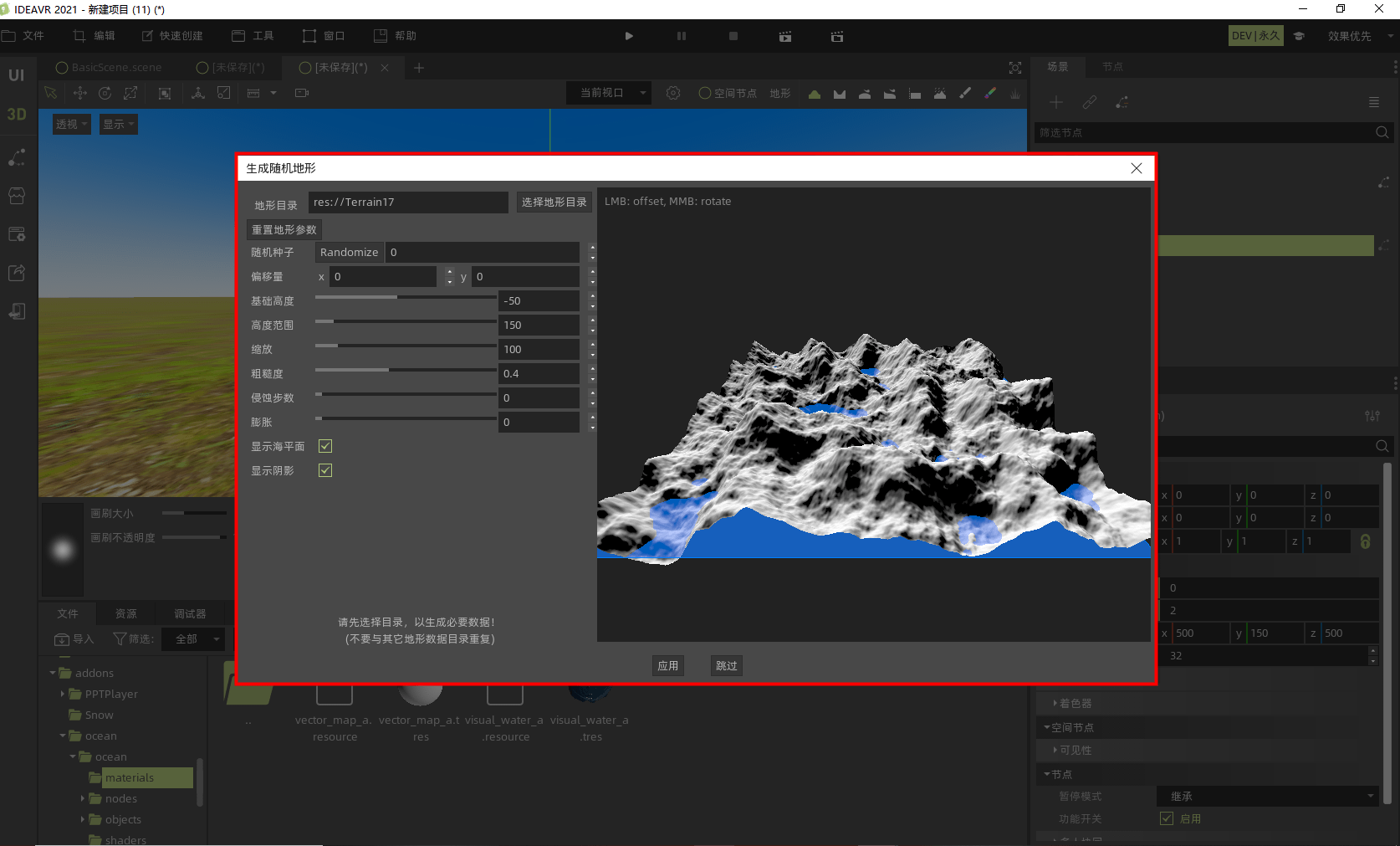Click the Apply button in dialog

668,665
